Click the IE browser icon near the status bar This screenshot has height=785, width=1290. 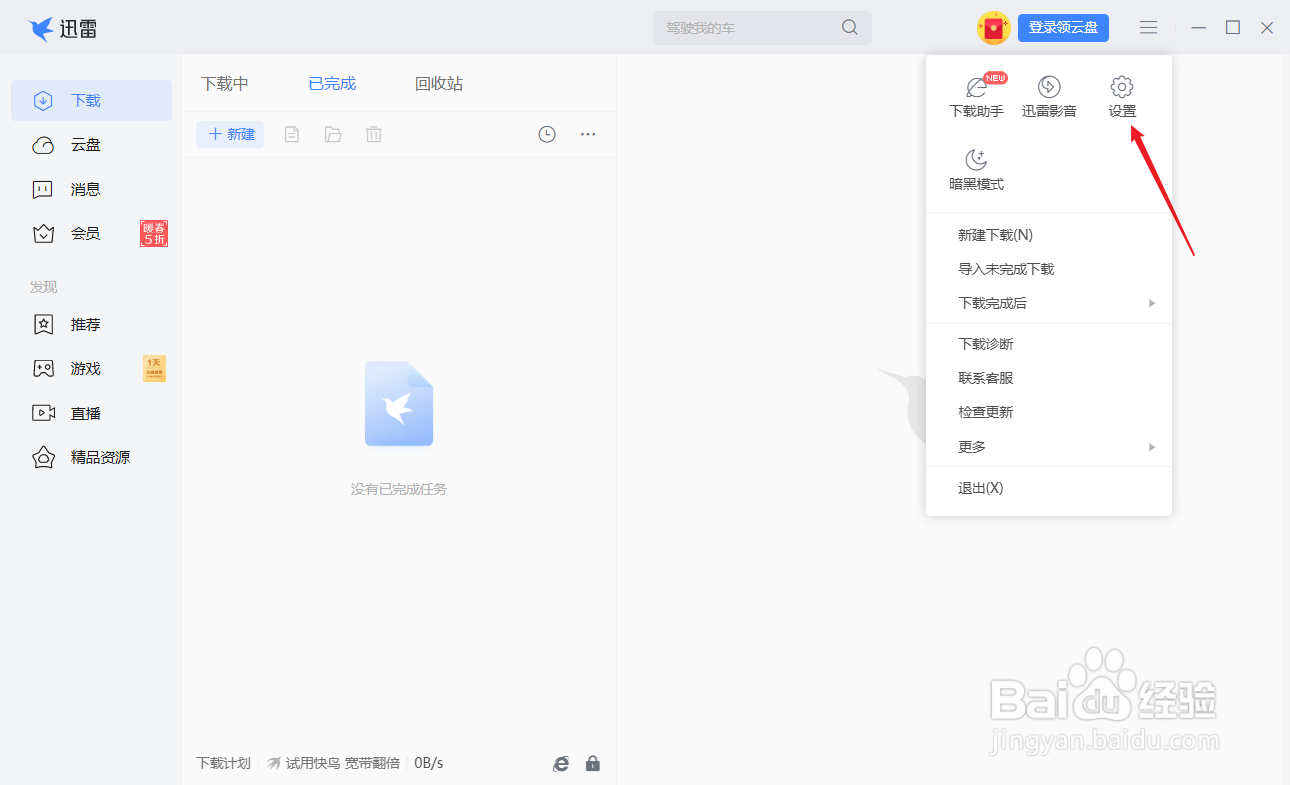(560, 763)
